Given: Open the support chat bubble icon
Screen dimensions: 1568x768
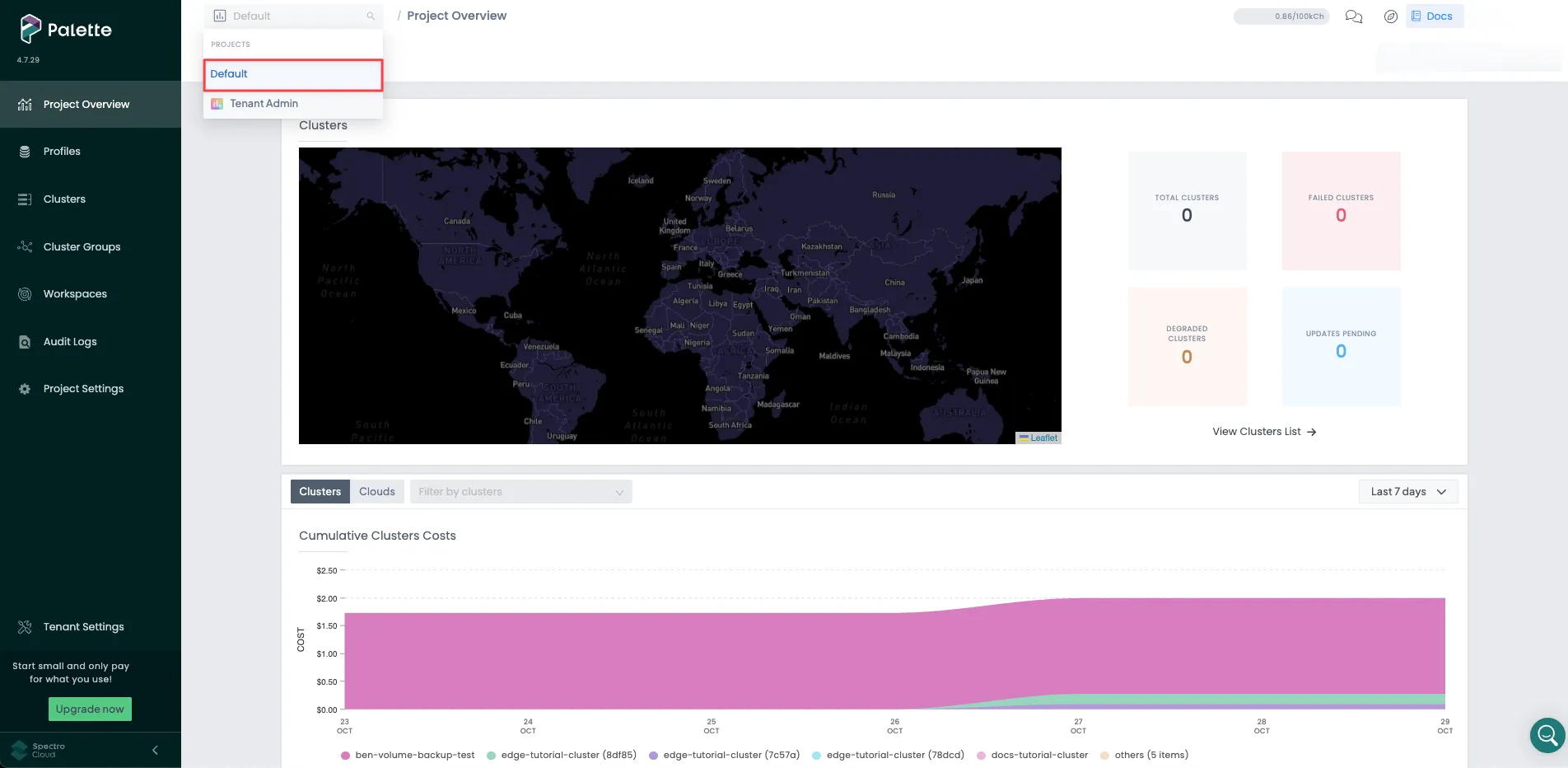Looking at the screenshot, I should click(x=1547, y=734).
